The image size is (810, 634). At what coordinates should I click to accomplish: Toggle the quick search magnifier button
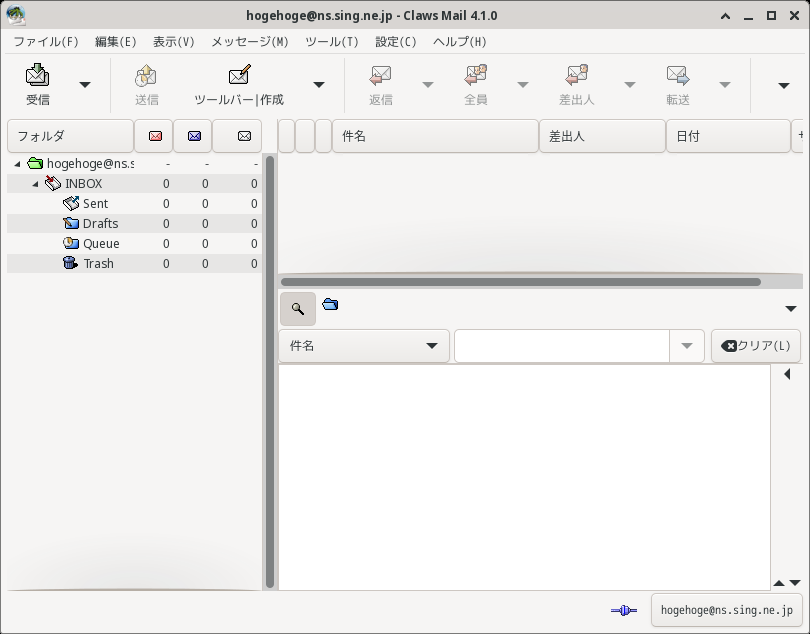pos(298,308)
